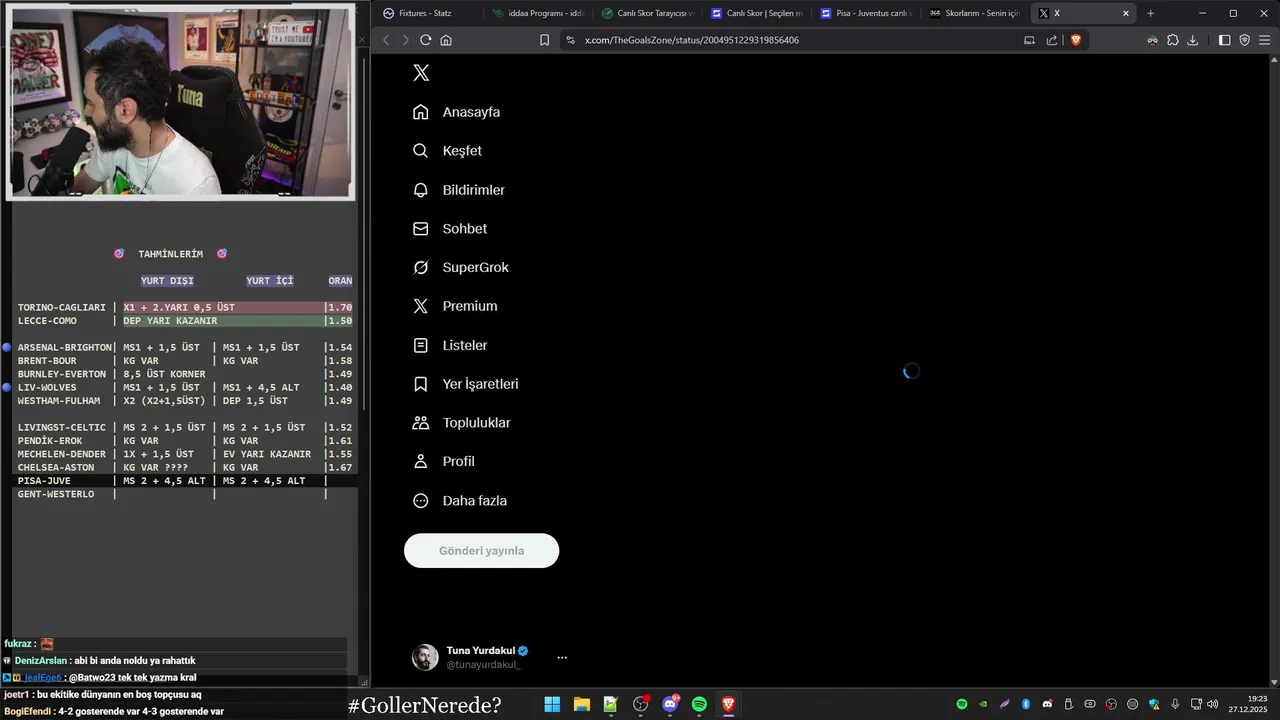This screenshot has height=720, width=1280.
Task: Open browser main menu
Action: click(x=1265, y=40)
